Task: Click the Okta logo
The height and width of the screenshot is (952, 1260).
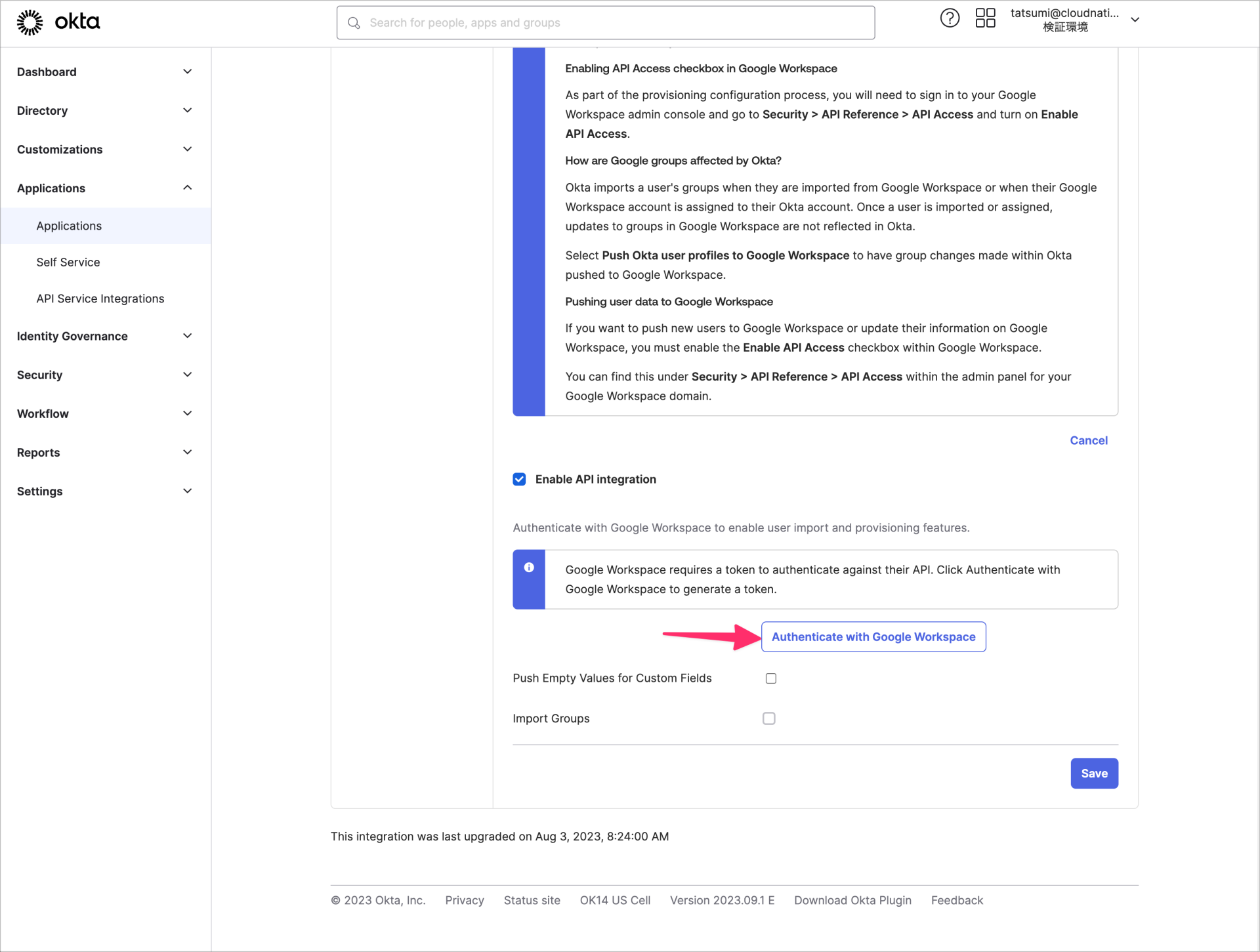Action: point(59,22)
